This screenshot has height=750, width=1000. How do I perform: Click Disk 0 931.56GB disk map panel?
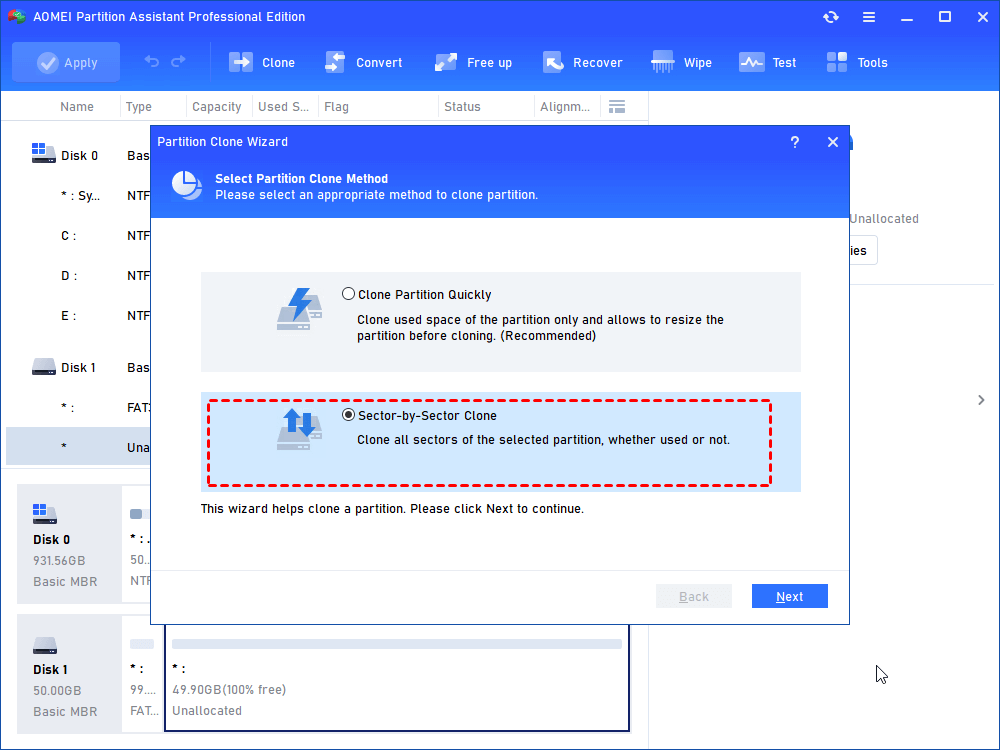click(x=69, y=544)
